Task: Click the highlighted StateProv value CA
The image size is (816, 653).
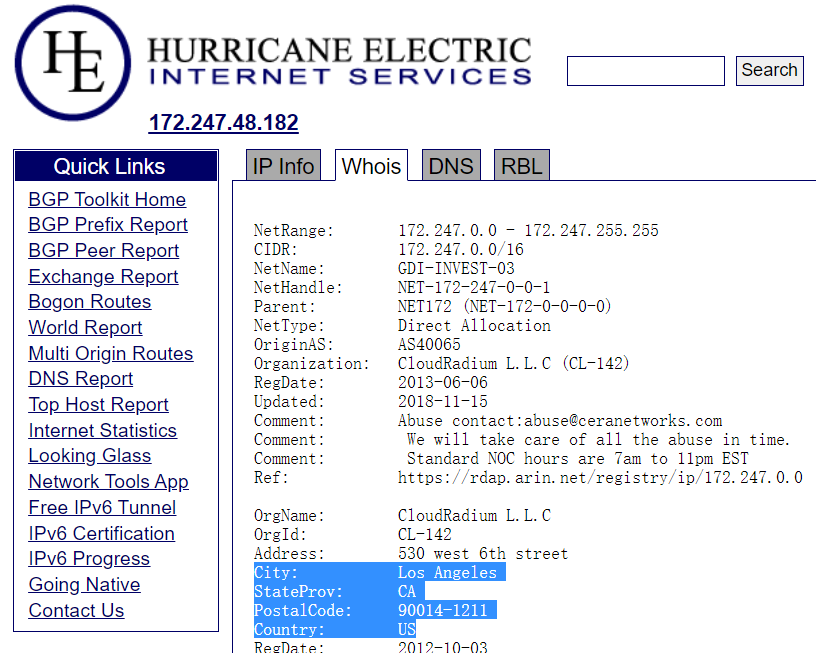Action: pyautogui.click(x=407, y=592)
